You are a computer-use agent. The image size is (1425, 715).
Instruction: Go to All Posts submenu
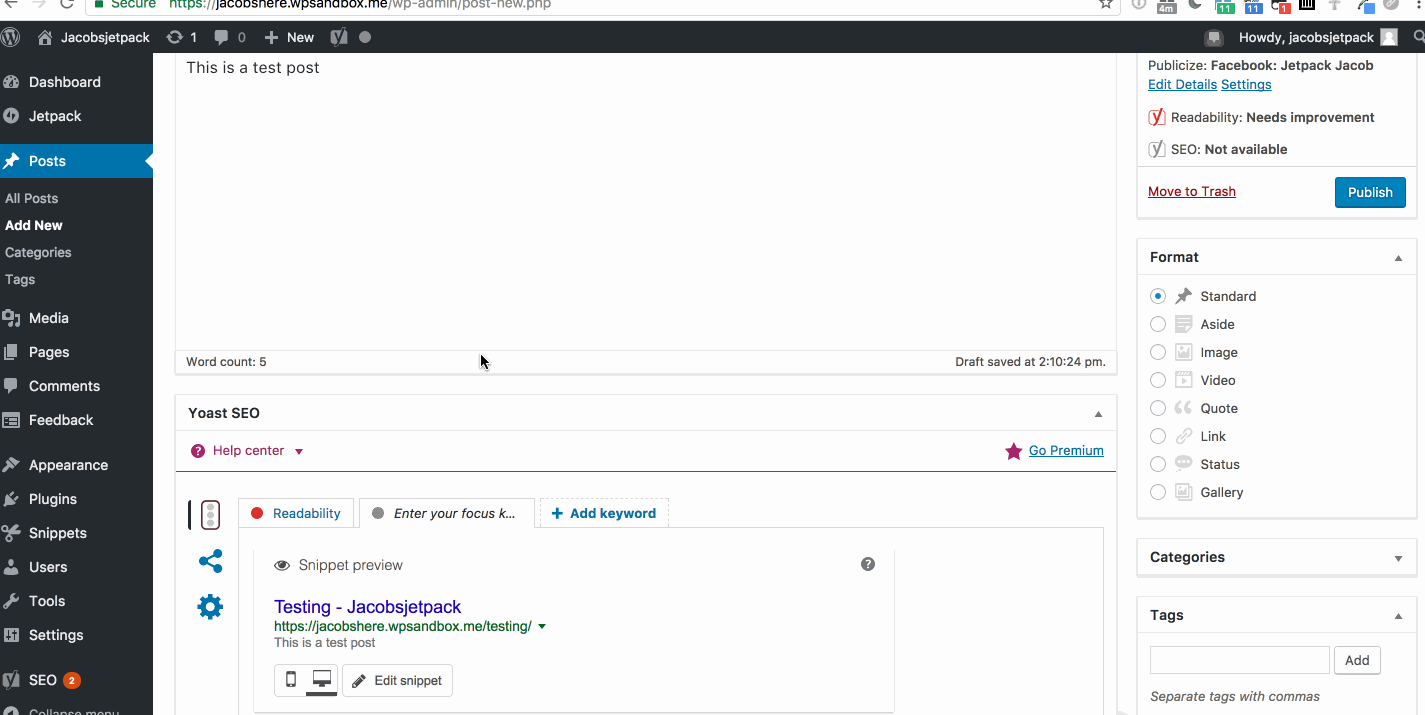pos(32,198)
